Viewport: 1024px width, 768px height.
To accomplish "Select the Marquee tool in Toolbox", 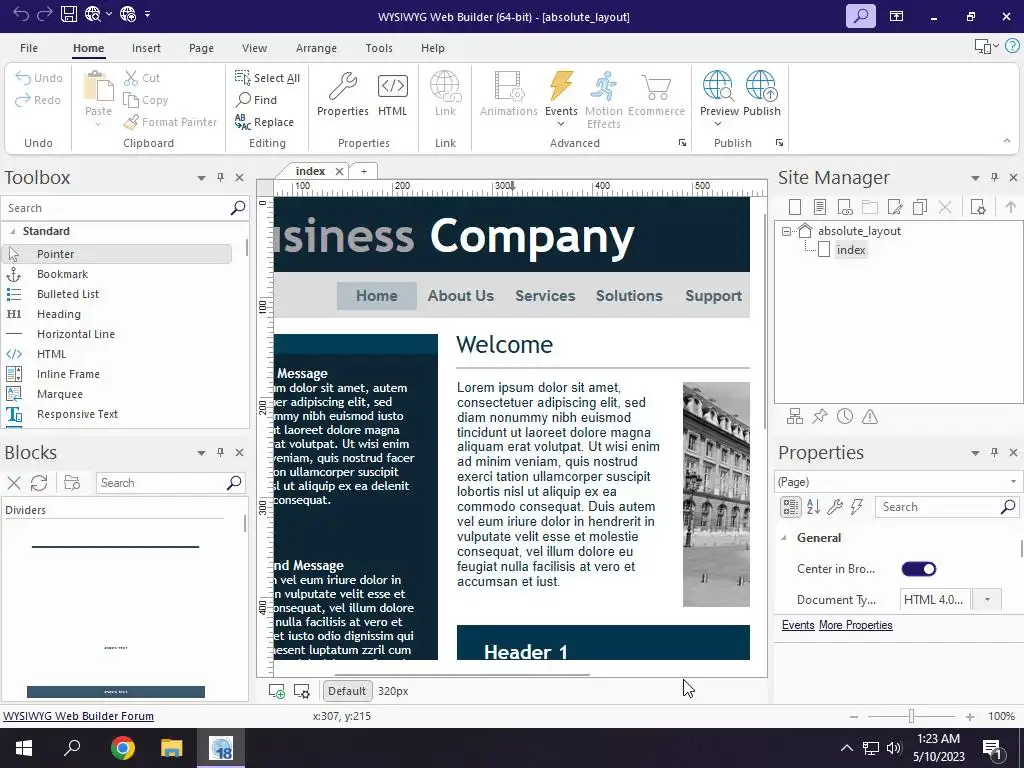I will tap(59, 394).
